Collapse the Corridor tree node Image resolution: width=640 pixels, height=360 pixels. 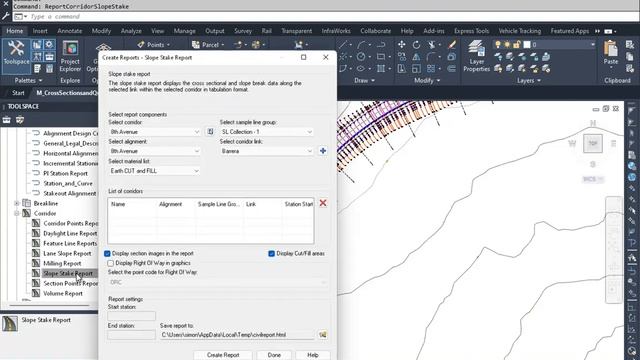click(17, 213)
